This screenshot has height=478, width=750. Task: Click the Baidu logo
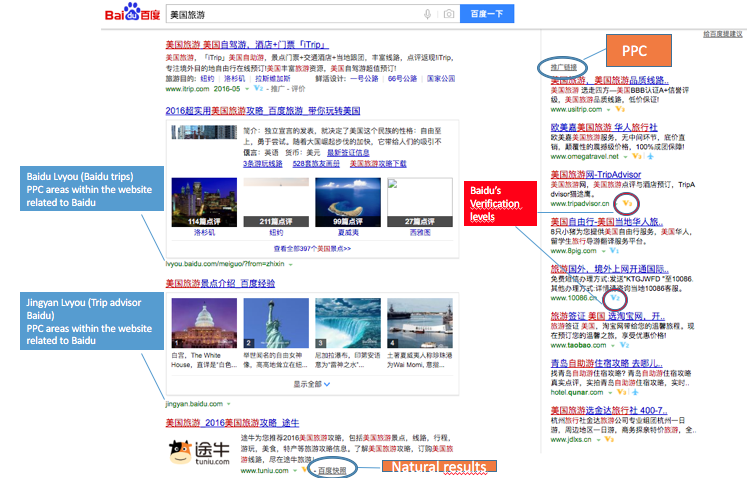click(x=132, y=13)
